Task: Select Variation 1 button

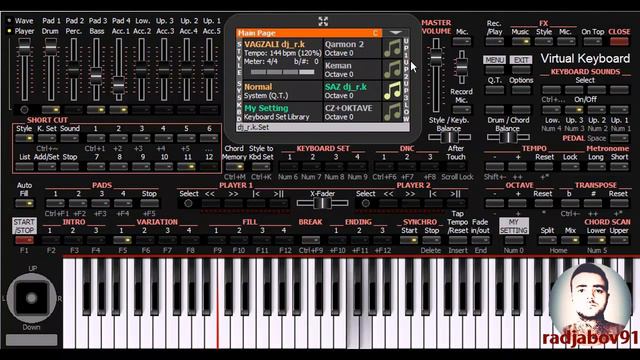Action: click(122, 240)
